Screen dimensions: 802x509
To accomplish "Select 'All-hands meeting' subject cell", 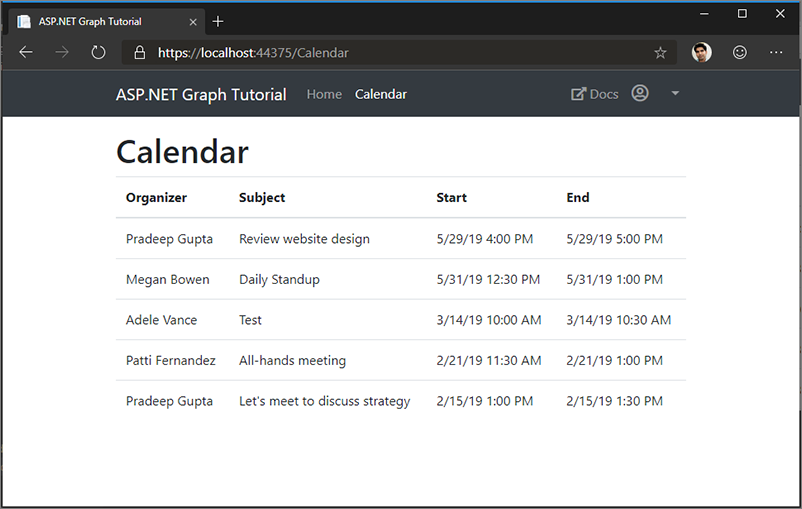I will [293, 360].
